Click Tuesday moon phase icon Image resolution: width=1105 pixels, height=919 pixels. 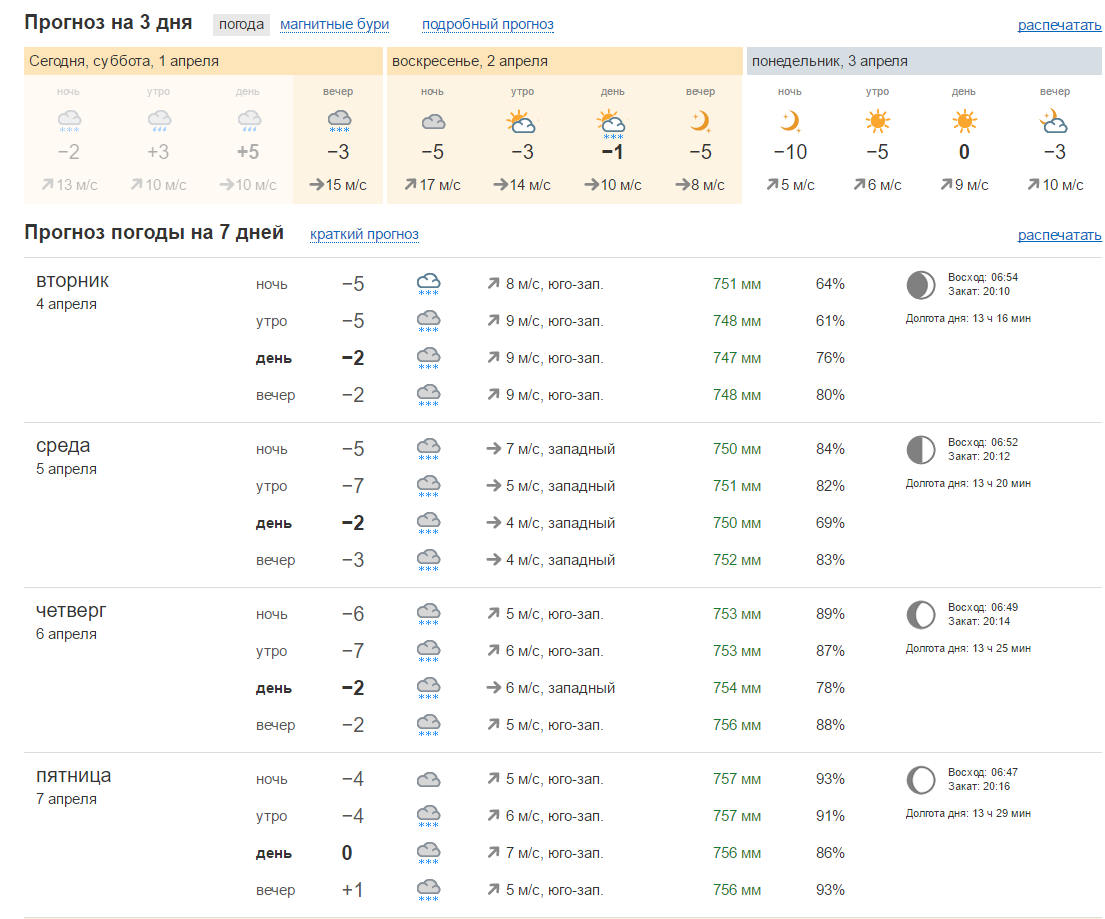click(920, 285)
